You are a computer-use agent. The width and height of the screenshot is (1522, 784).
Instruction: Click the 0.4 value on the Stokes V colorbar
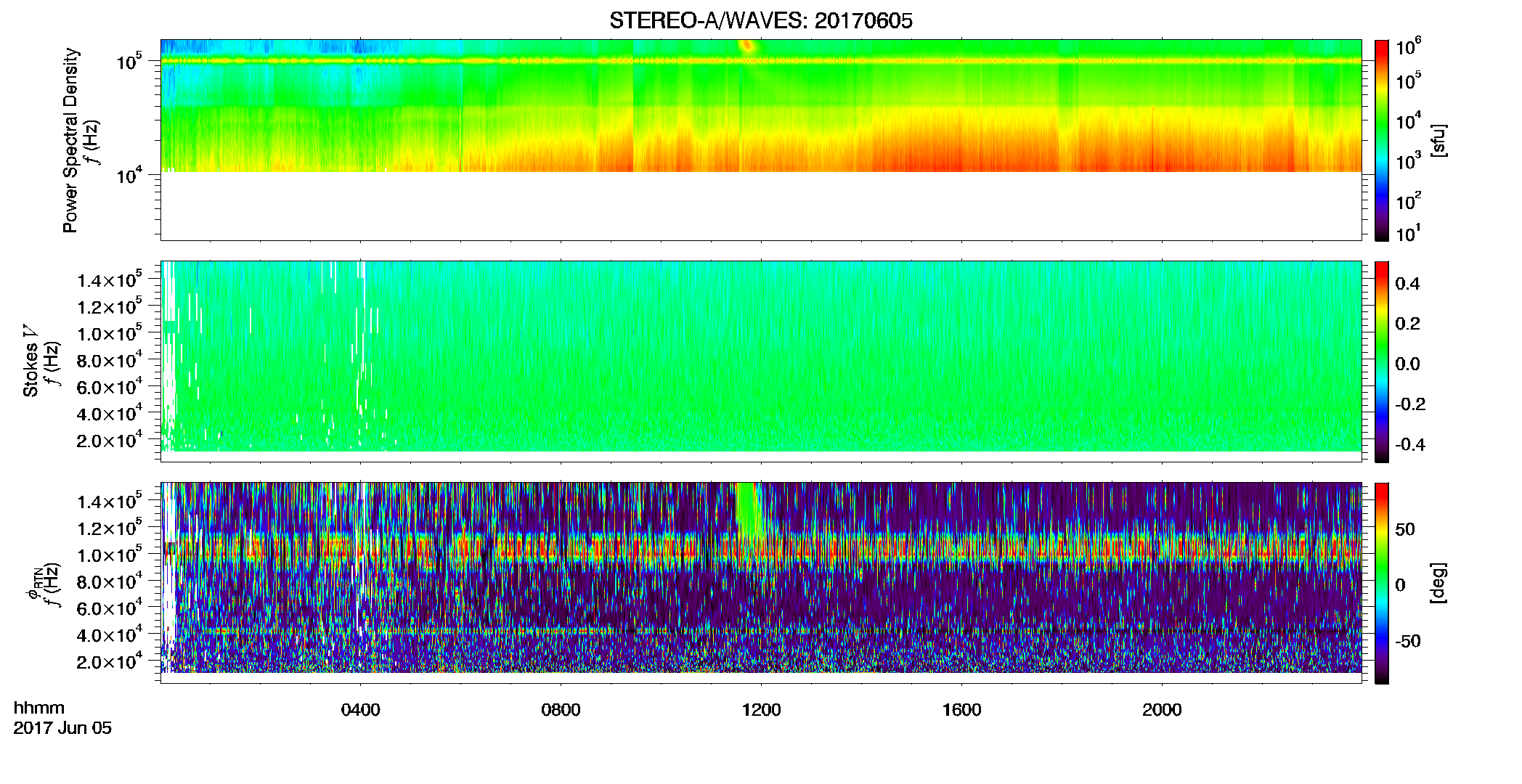pos(1407,284)
